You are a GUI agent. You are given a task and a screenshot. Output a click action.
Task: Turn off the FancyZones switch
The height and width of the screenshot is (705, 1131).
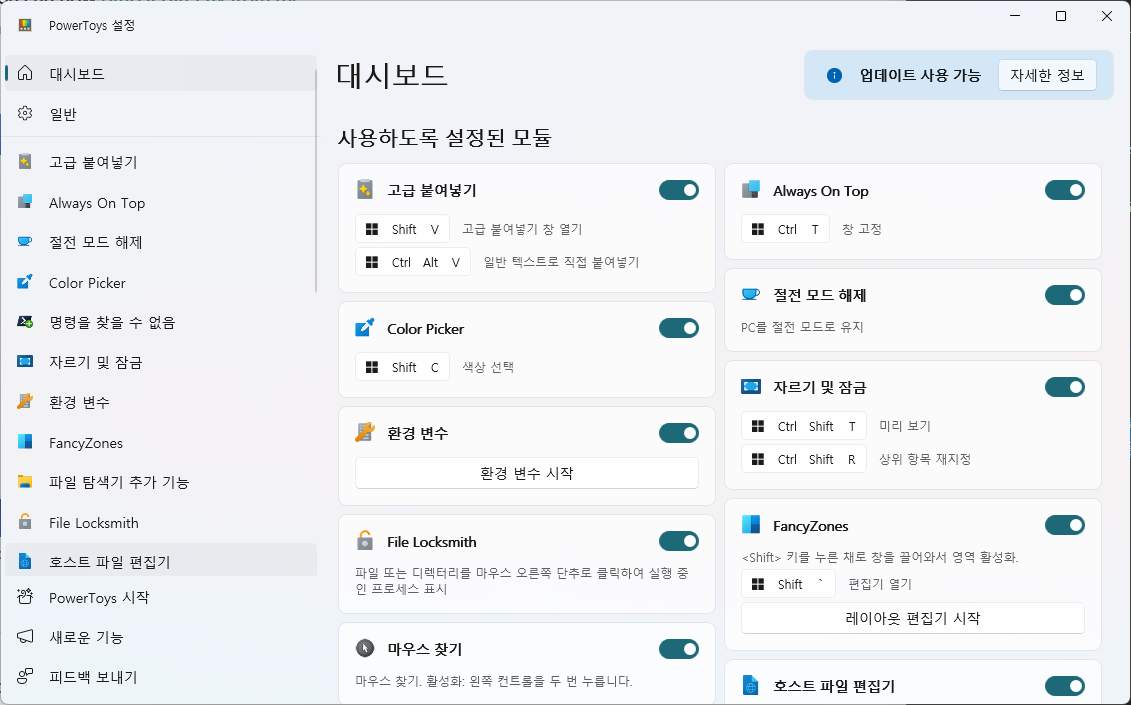(x=1066, y=524)
